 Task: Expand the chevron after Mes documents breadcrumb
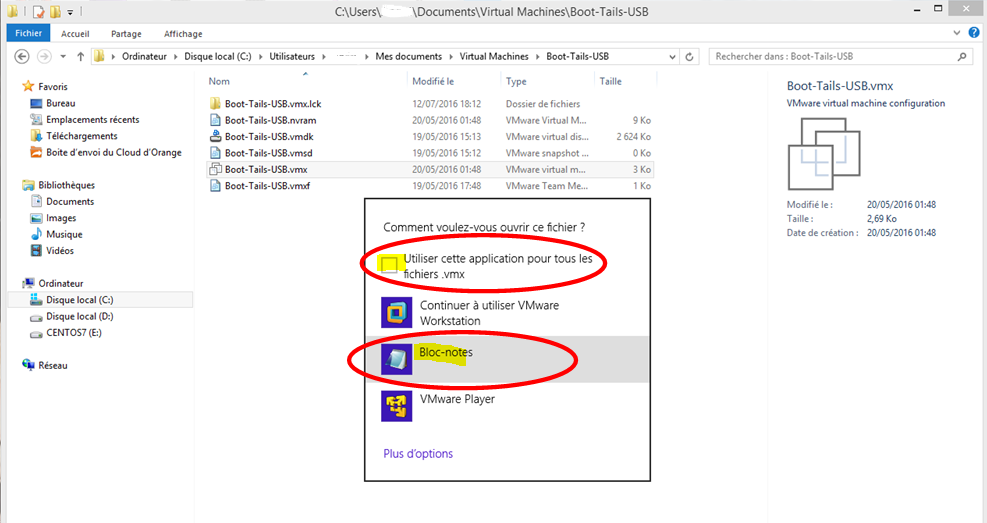(451, 57)
